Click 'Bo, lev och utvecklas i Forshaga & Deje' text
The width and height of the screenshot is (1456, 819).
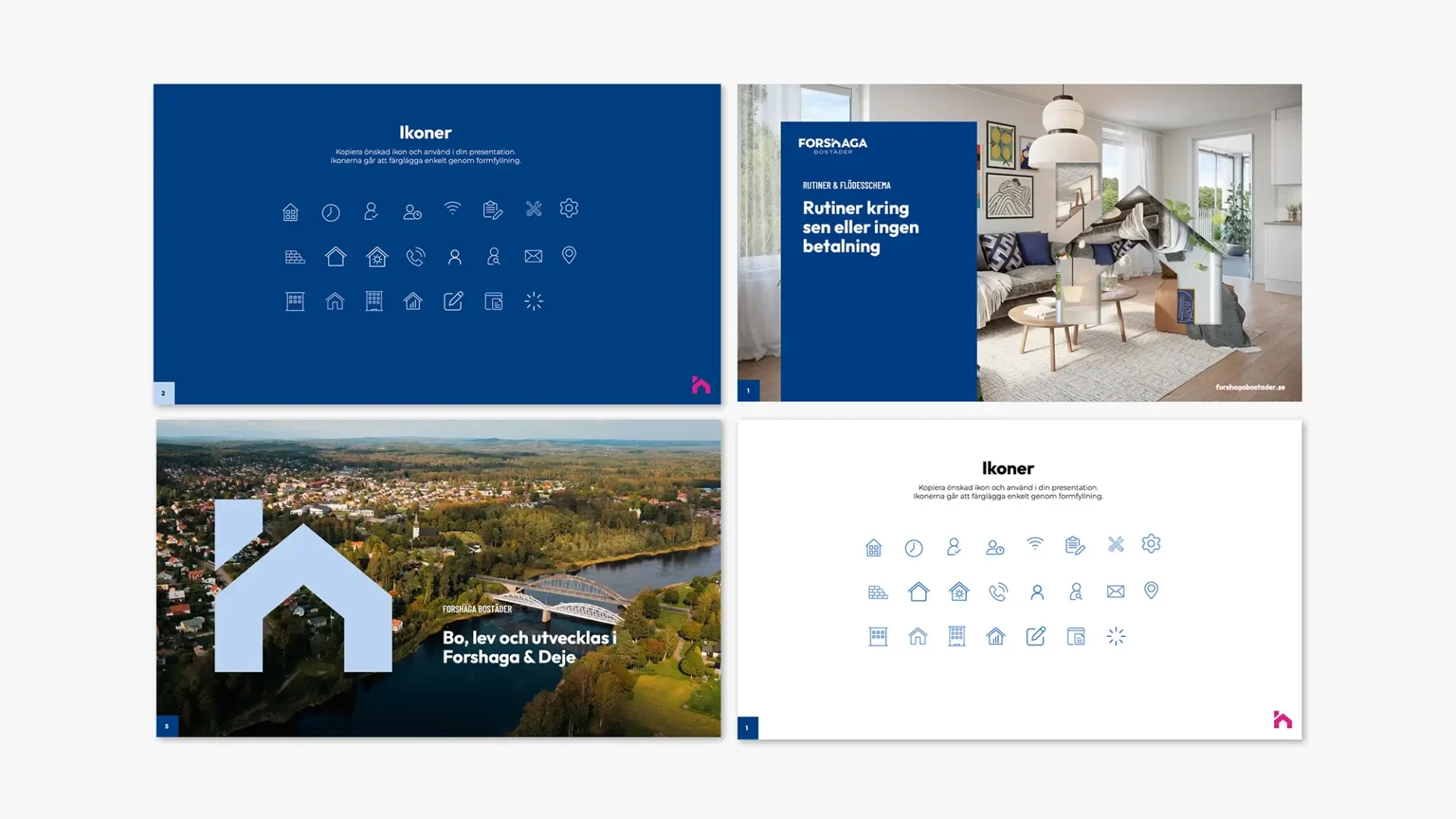click(529, 648)
